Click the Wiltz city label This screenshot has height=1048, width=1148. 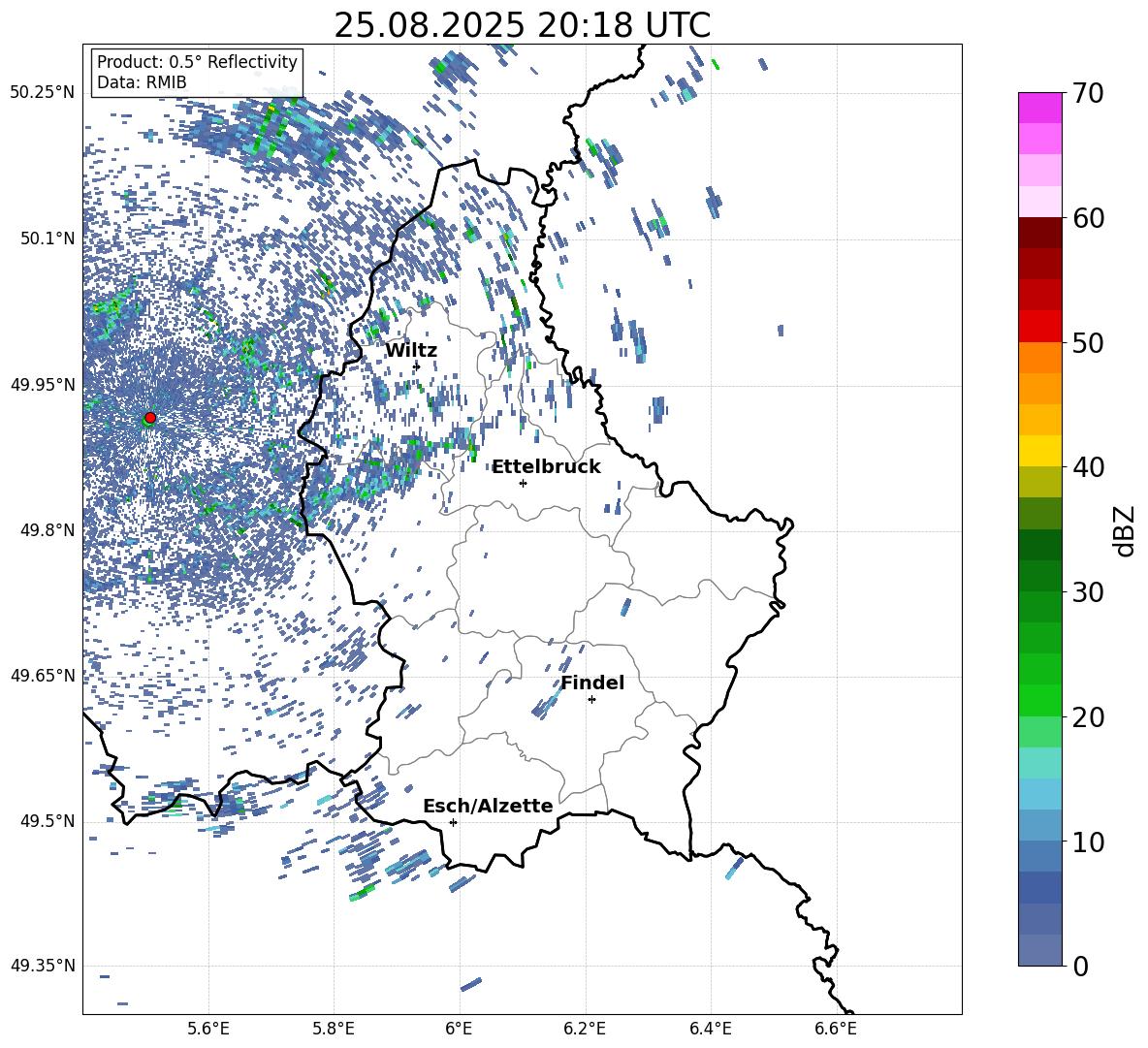(411, 351)
